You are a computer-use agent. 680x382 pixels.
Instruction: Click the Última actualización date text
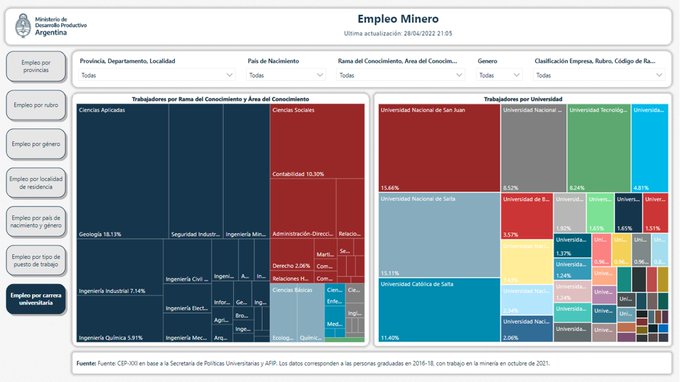point(398,33)
